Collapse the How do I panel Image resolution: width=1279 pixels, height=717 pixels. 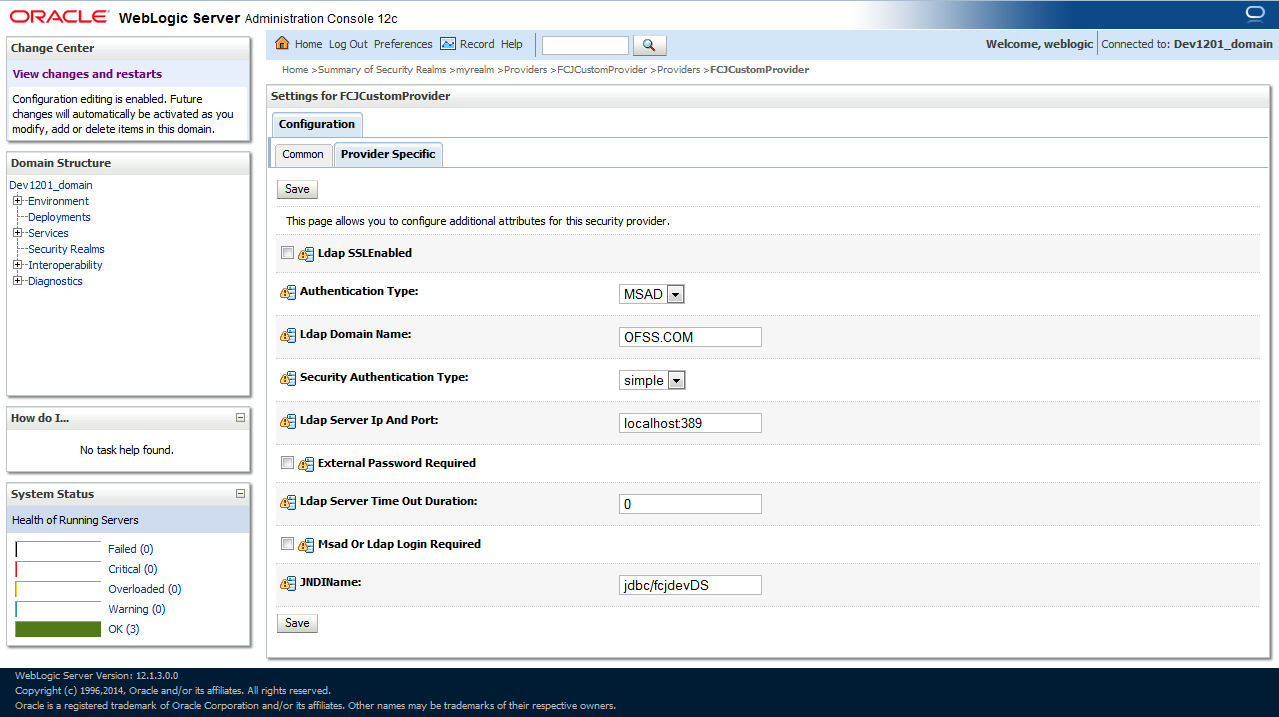tap(240, 418)
